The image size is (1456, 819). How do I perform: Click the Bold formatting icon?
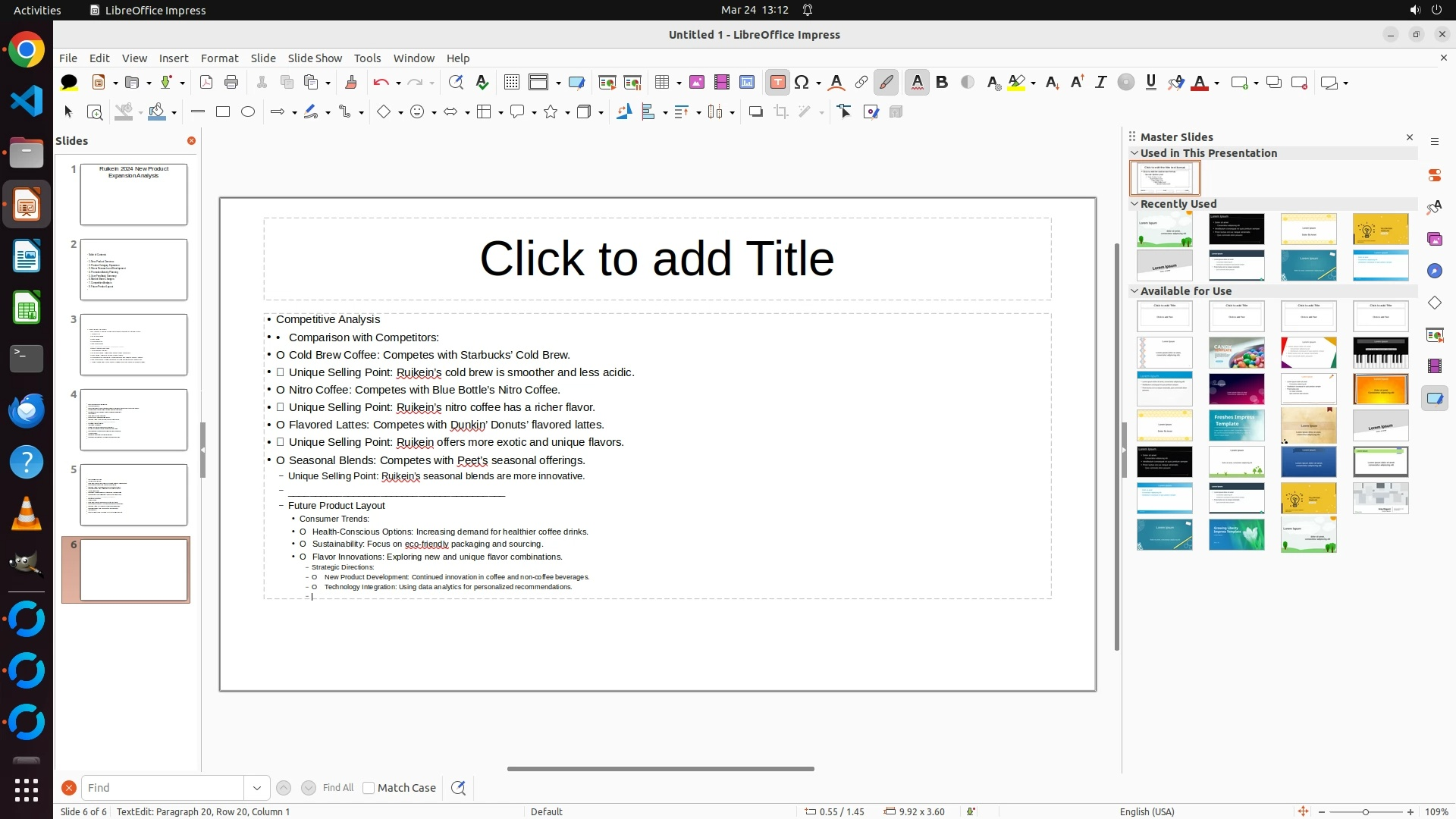coord(942,83)
